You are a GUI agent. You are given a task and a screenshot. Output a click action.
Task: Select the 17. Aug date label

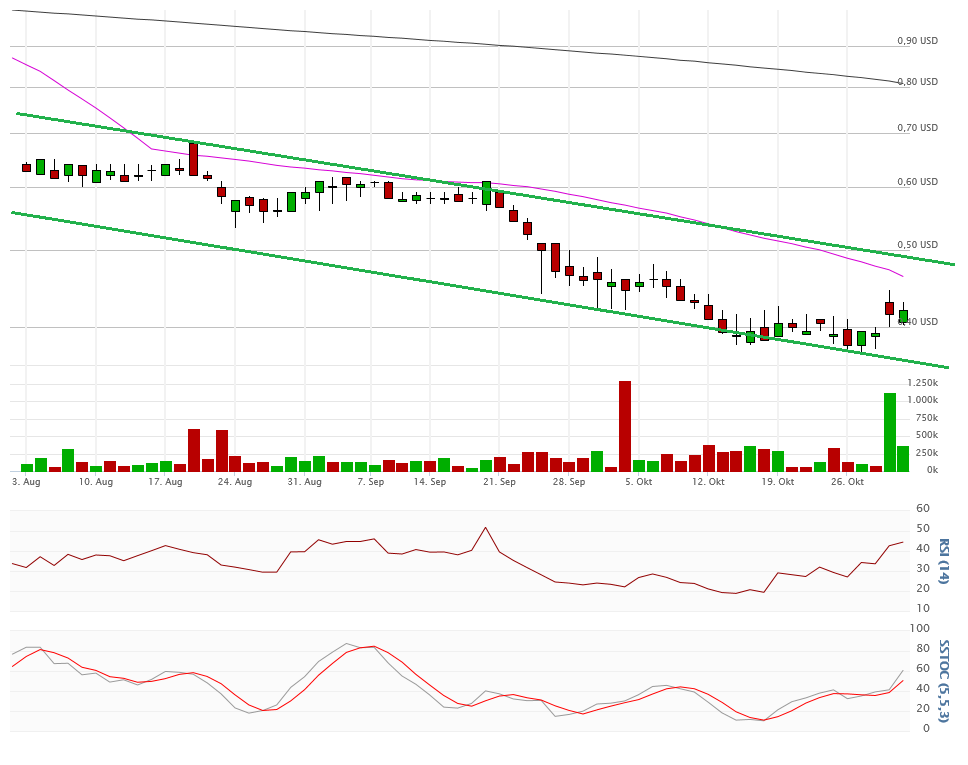pyautogui.click(x=165, y=481)
